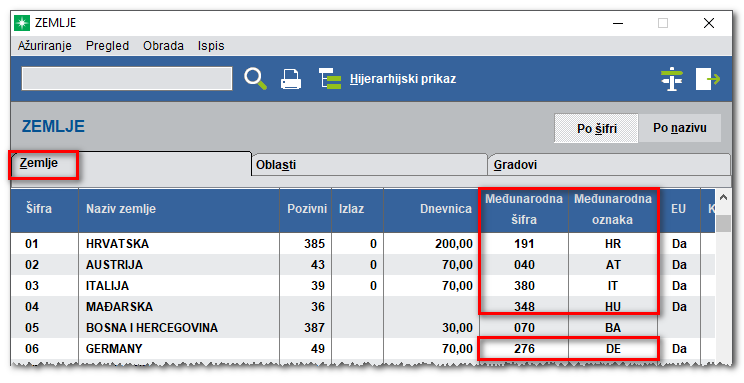744x383 pixels.
Task: Open the Hijerarhijski prikaz tree icon
Action: 330,78
